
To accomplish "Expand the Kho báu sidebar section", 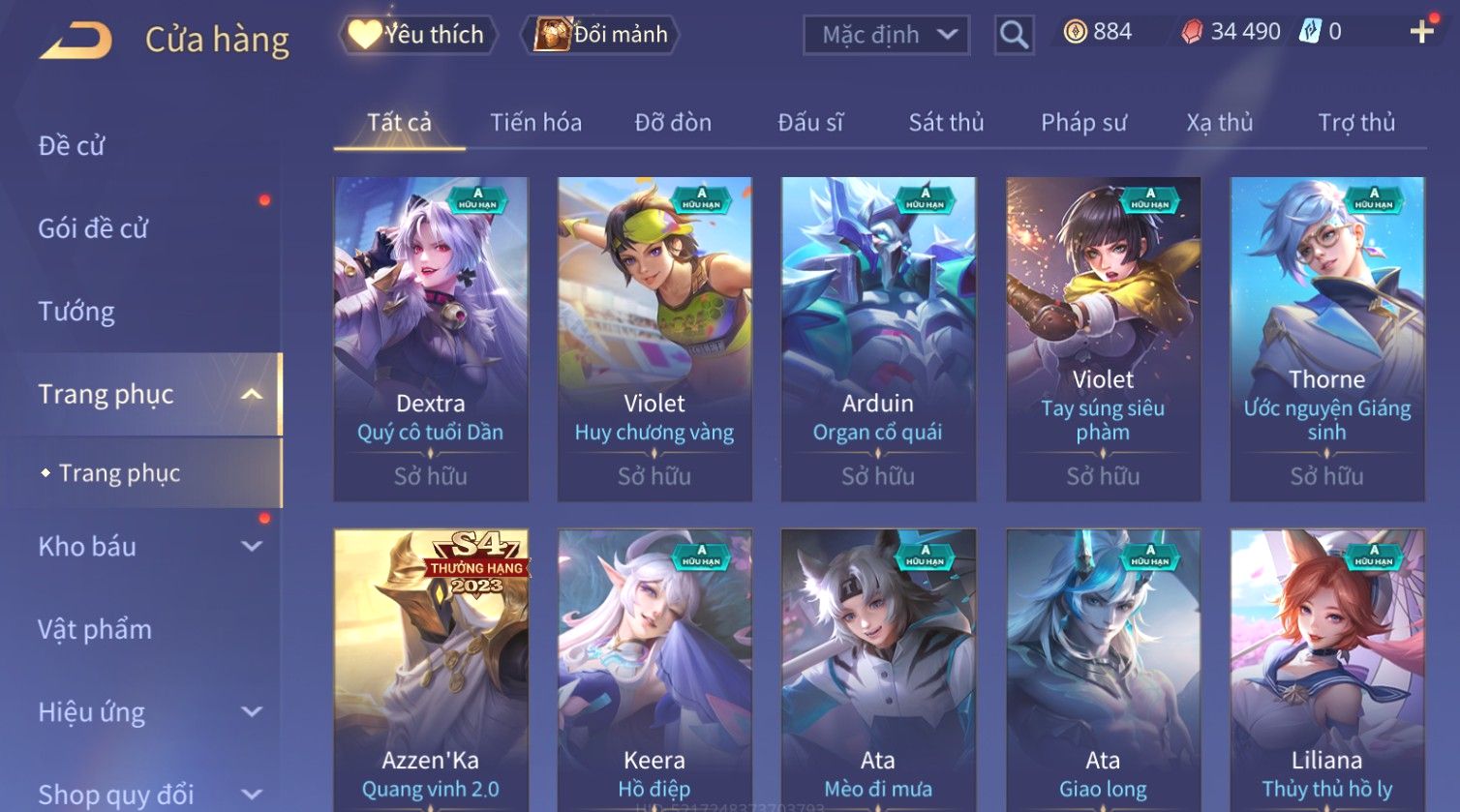I will coord(252,546).
